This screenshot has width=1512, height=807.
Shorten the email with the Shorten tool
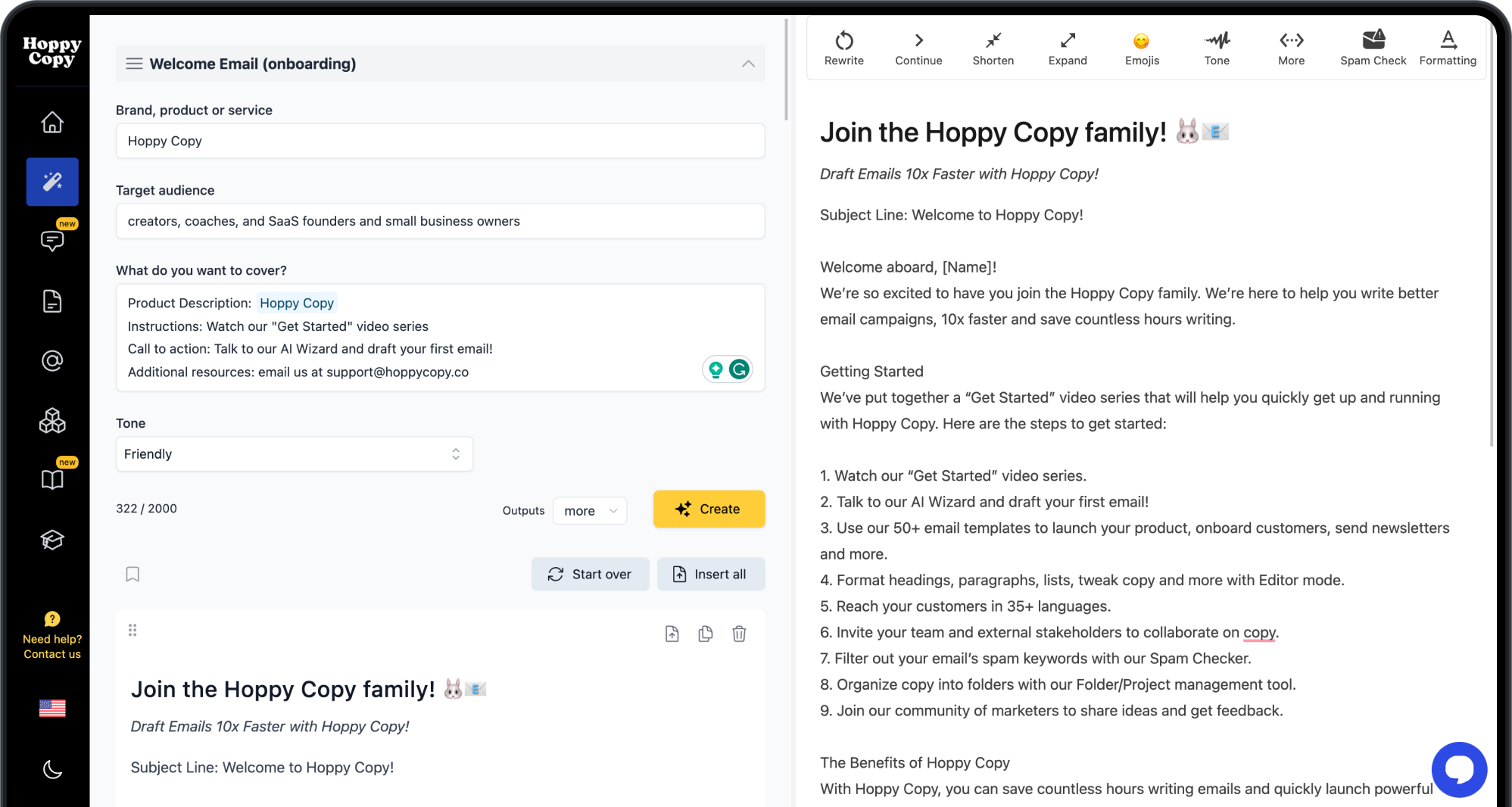[993, 48]
